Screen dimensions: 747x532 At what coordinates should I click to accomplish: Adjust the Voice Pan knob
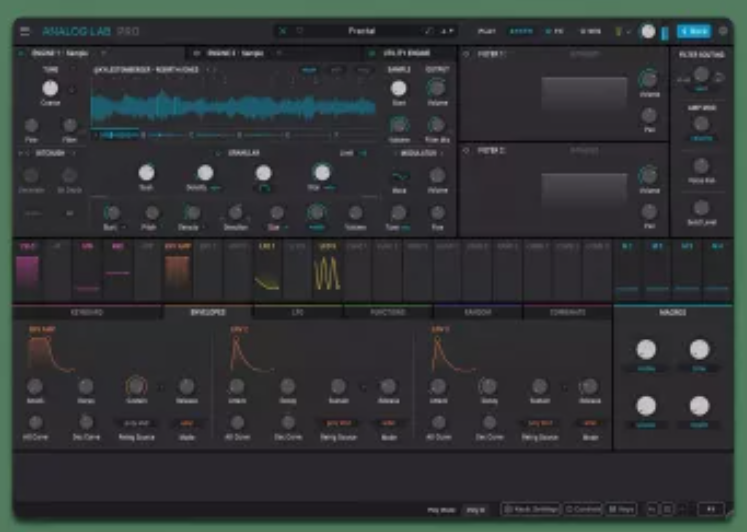701,166
